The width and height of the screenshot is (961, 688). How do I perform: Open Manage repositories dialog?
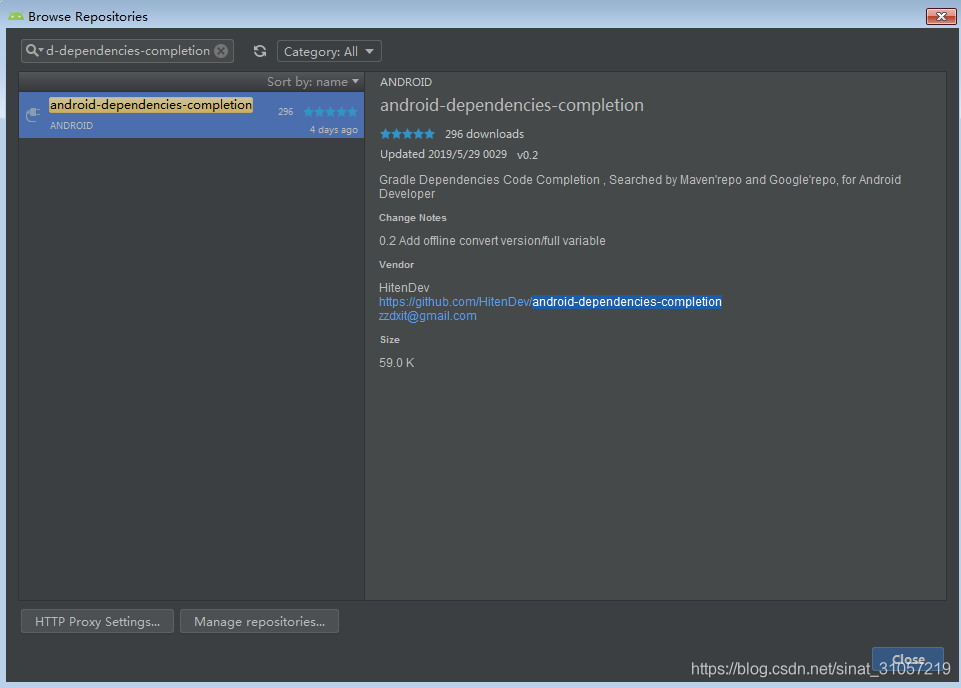259,621
